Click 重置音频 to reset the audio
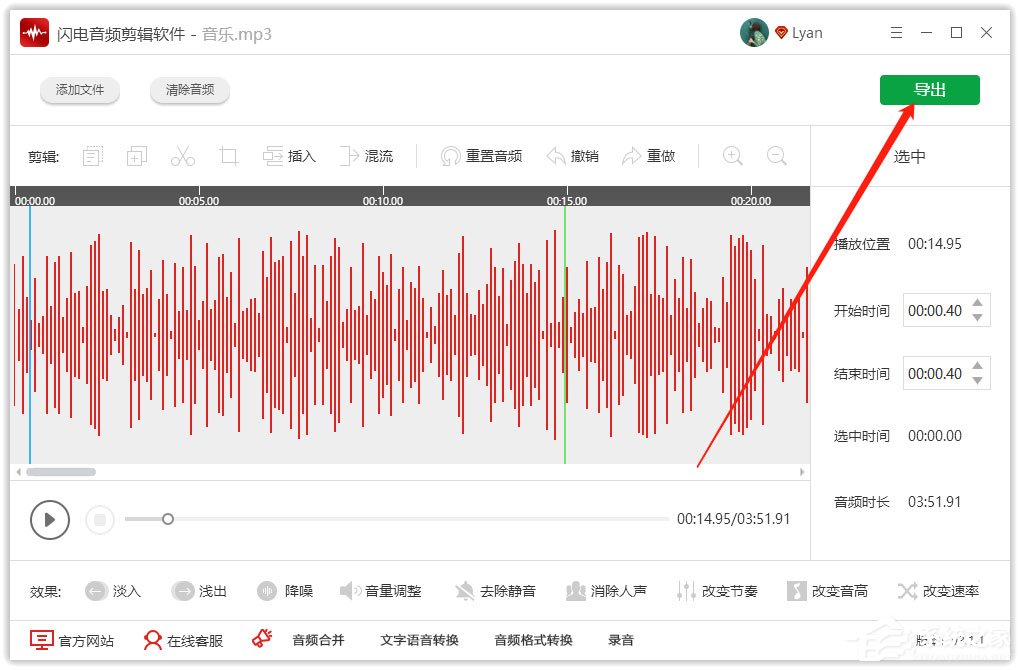Image resolution: width=1020 pixels, height=670 pixels. click(482, 155)
